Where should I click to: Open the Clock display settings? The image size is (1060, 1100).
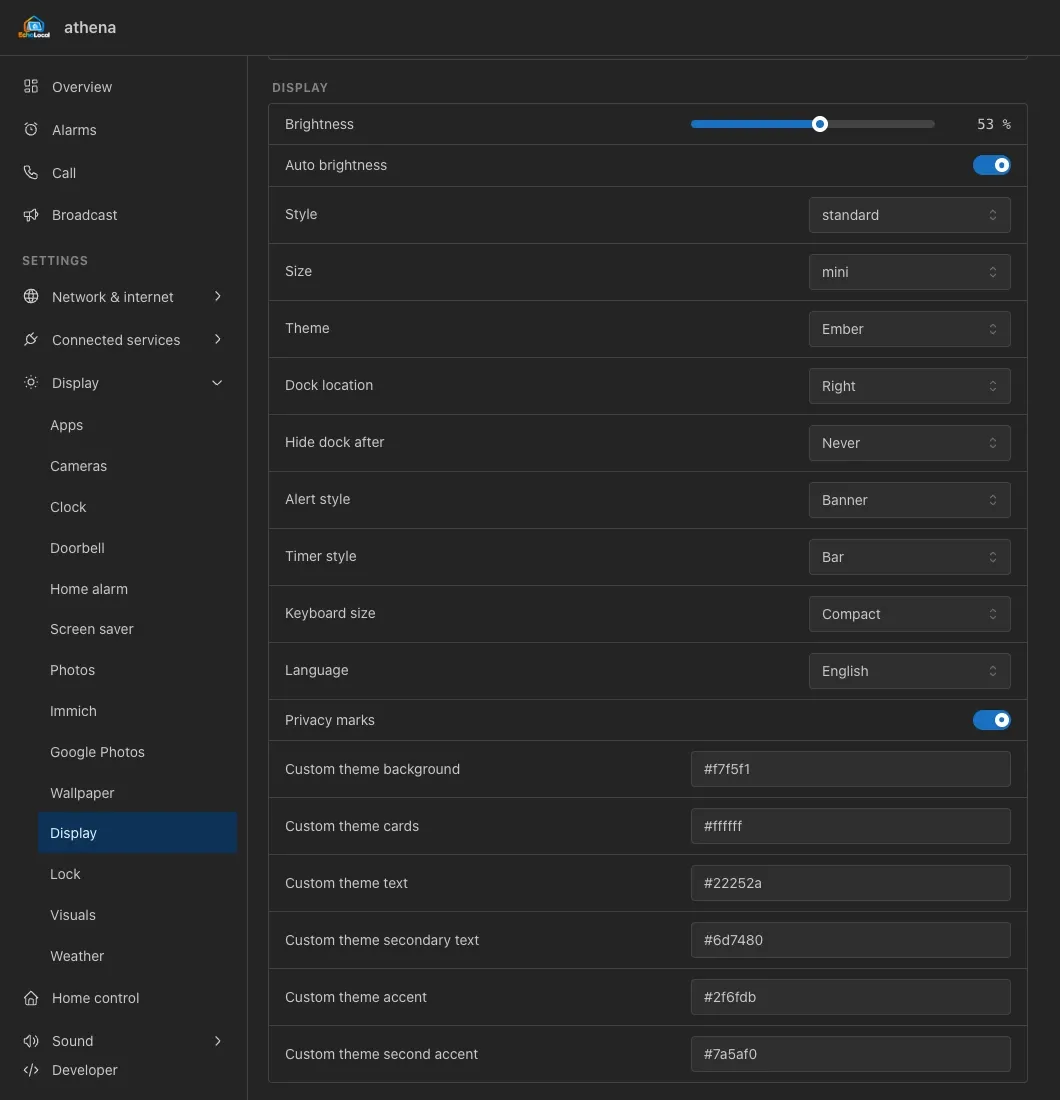(68, 507)
